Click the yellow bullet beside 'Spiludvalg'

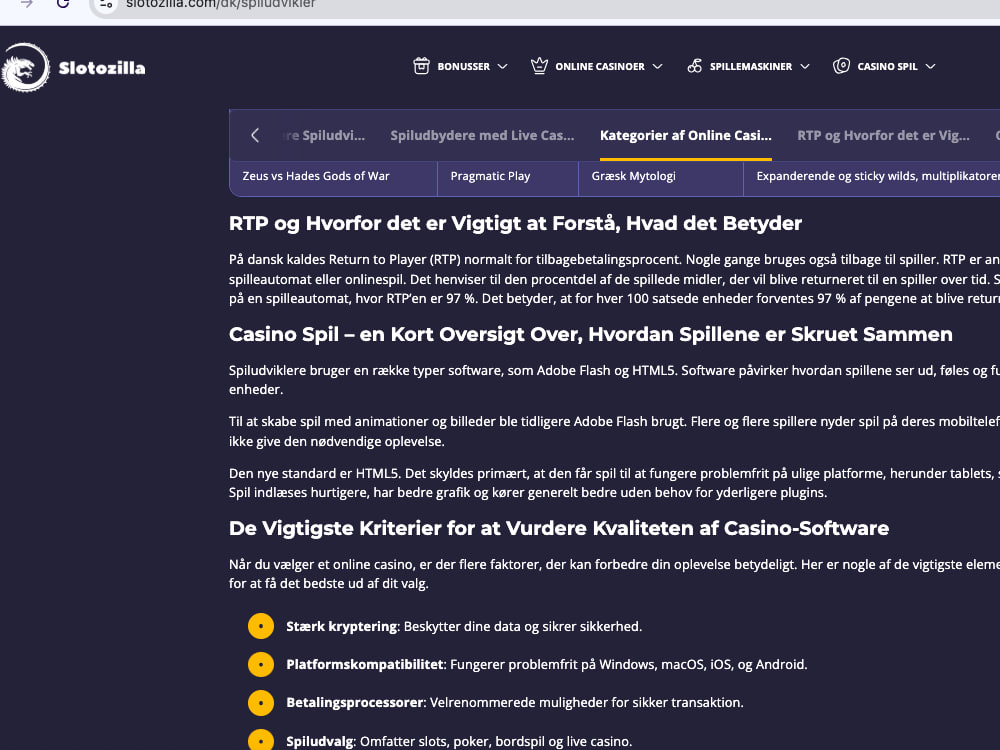point(261,740)
